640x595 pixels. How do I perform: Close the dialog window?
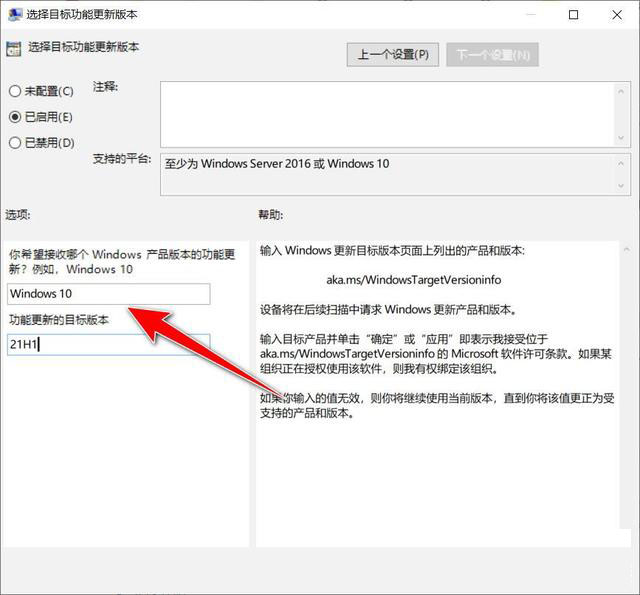[617, 15]
